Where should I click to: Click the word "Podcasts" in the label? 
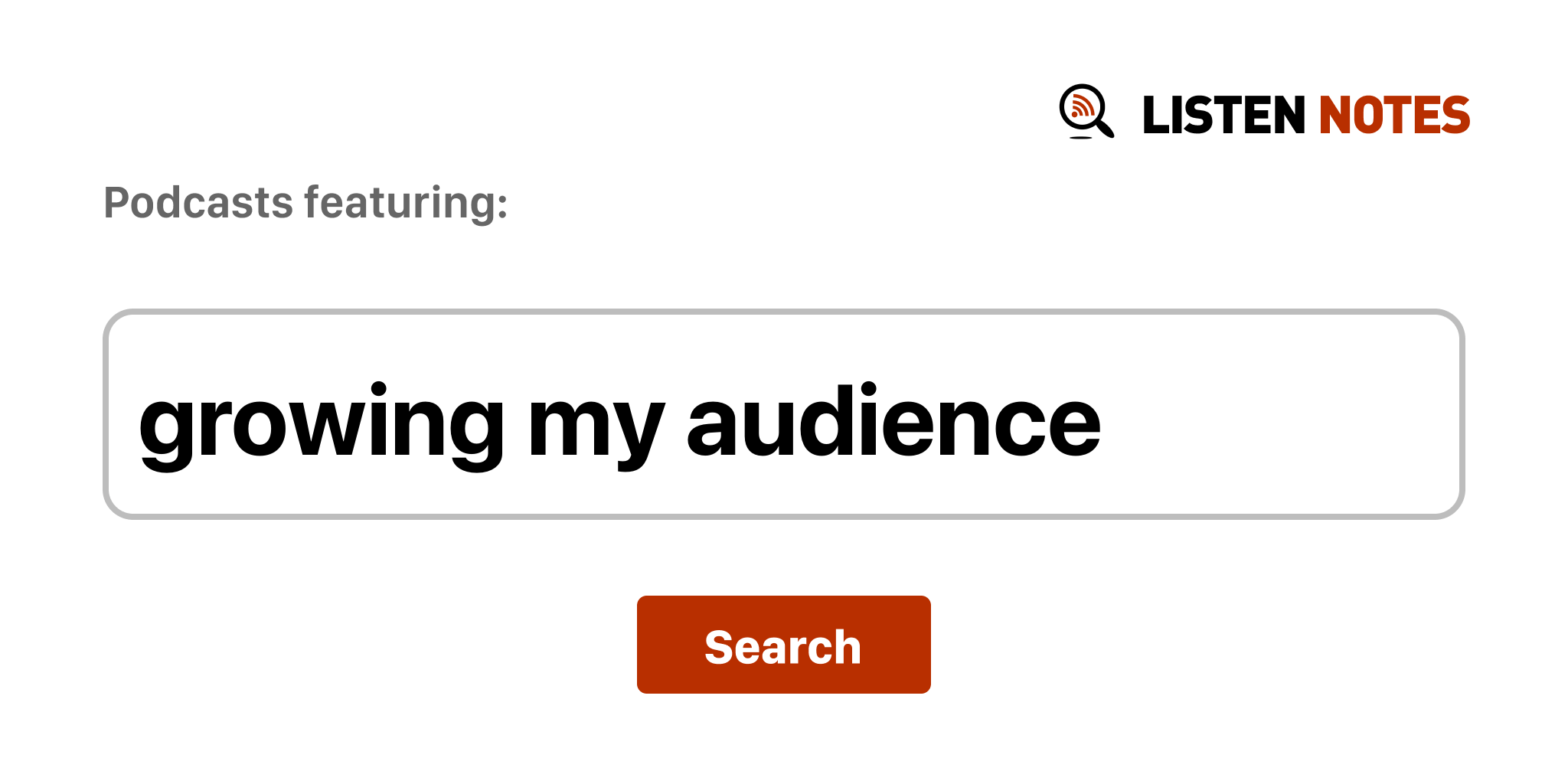(198, 203)
